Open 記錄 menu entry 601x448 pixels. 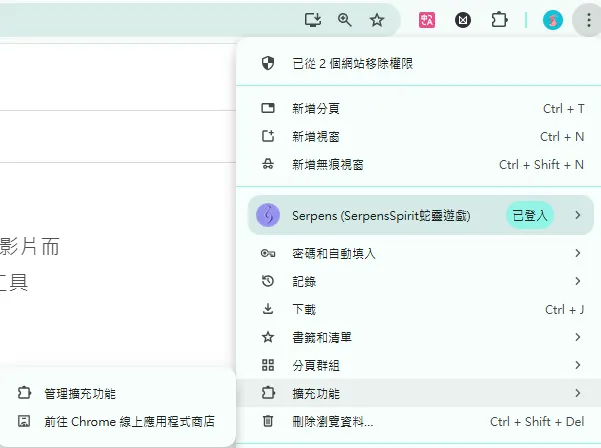pyautogui.click(x=419, y=281)
